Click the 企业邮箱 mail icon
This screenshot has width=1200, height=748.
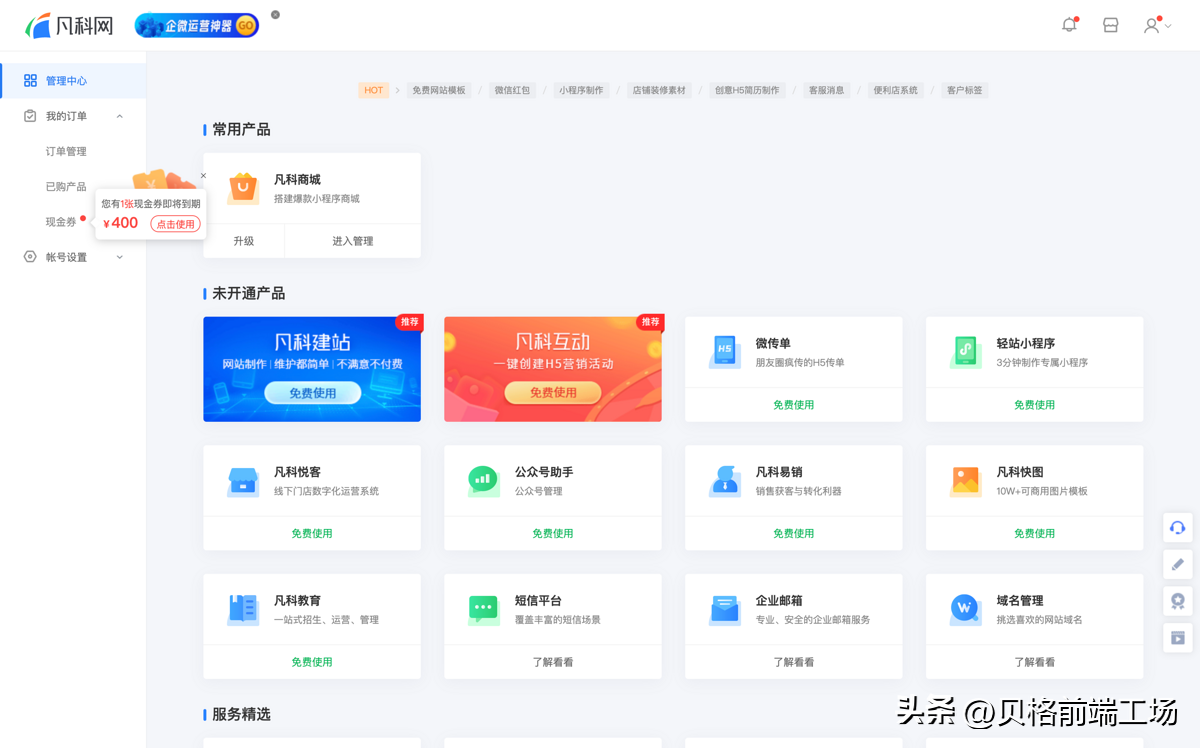coord(725,609)
